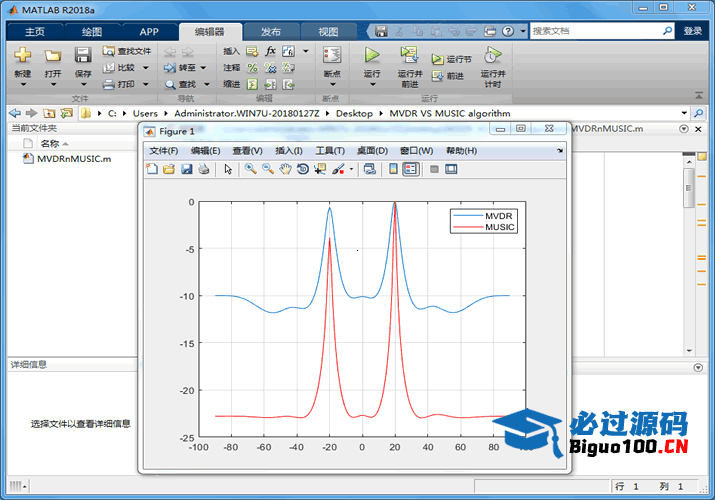Select the Rotate 3D tool

point(302,169)
